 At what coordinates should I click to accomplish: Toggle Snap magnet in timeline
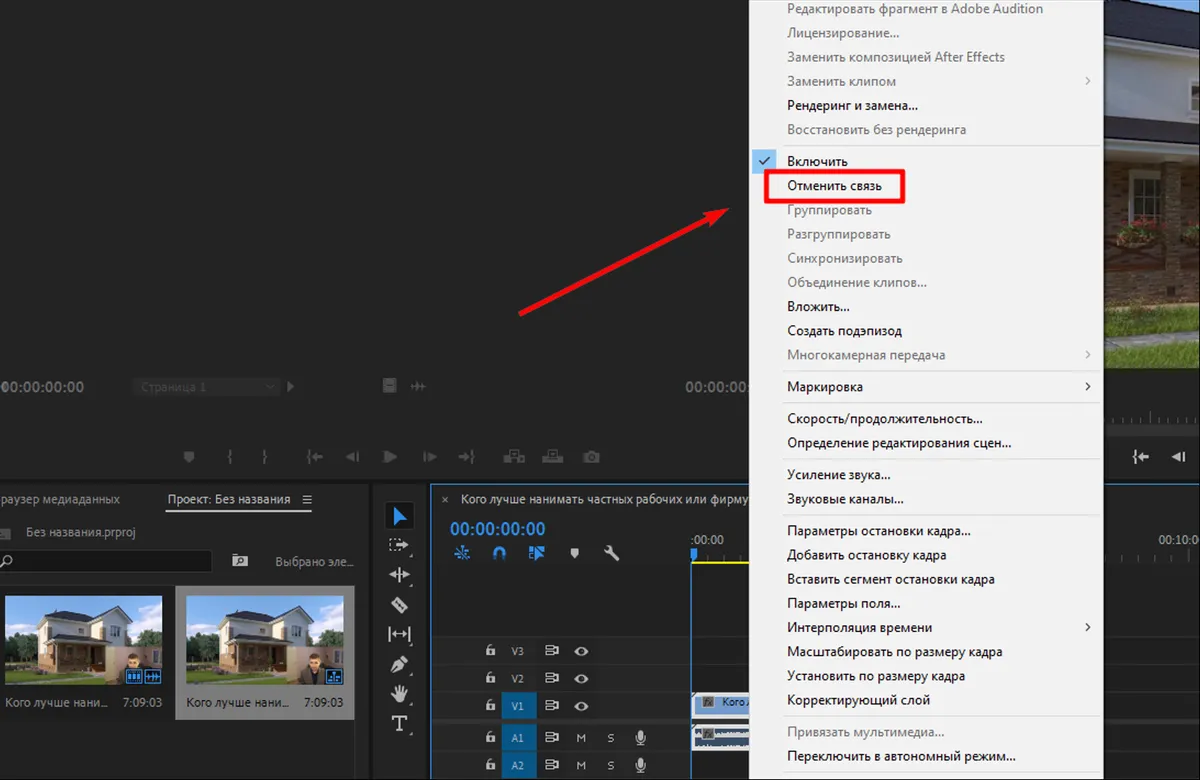(x=499, y=553)
